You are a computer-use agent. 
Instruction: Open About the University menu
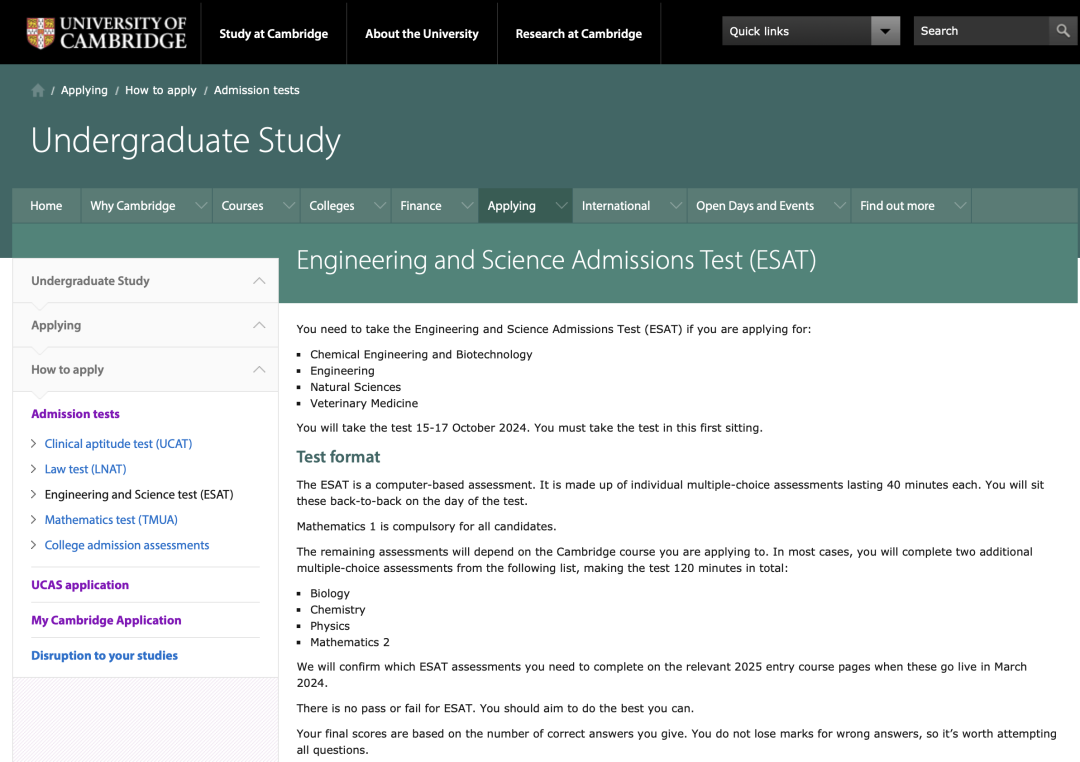click(x=422, y=34)
